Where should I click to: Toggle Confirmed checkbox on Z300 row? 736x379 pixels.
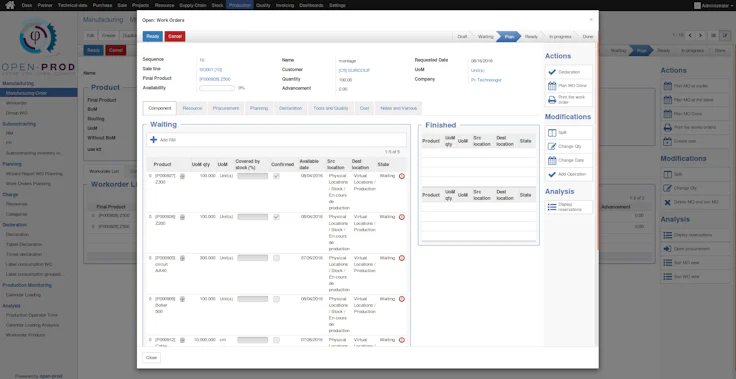[276, 176]
